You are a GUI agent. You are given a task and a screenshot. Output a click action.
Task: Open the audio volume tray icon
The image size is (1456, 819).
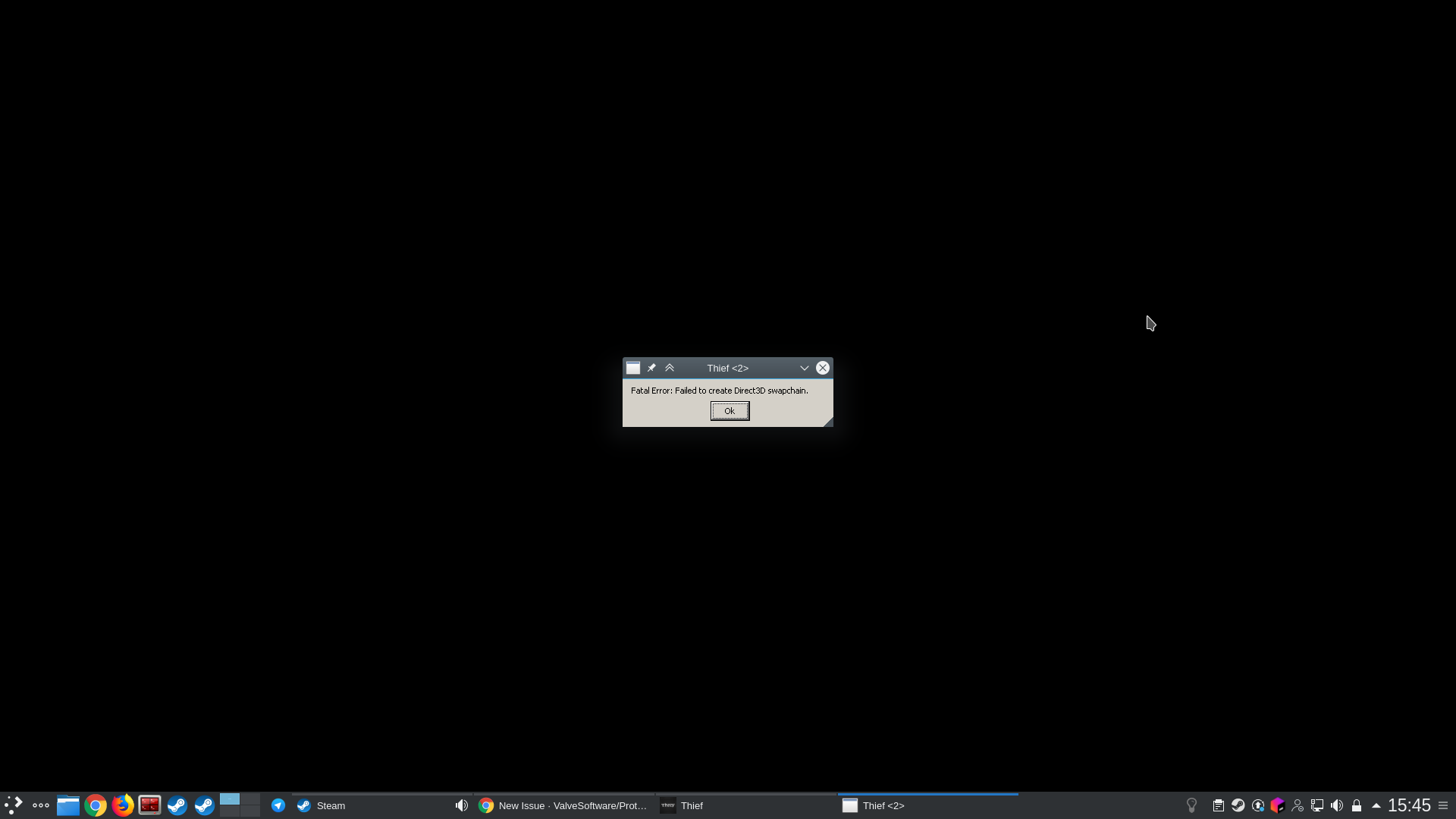coord(1336,805)
